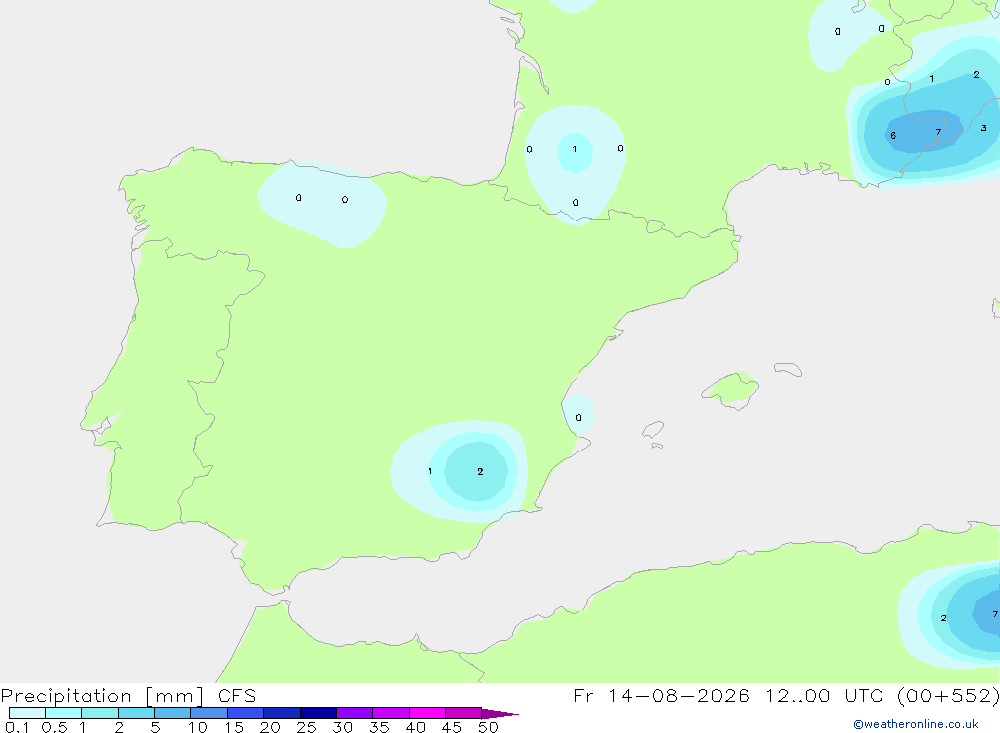Click the '7' value next to the '6'
Screen dimensions: 1000x733
(938, 132)
